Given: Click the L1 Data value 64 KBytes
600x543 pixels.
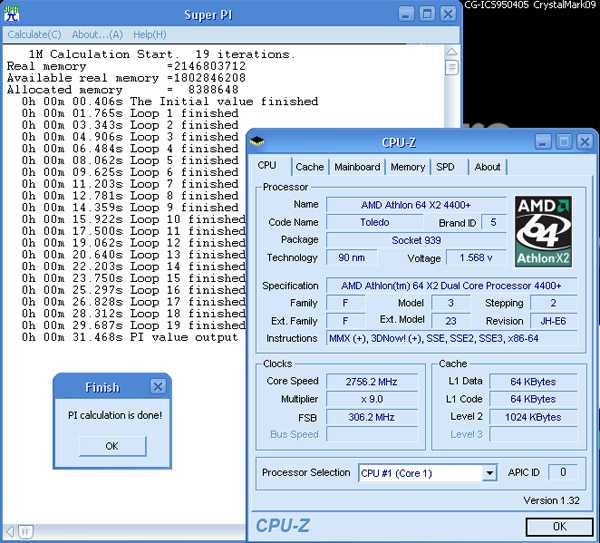Looking at the screenshot, I should 533,382.
